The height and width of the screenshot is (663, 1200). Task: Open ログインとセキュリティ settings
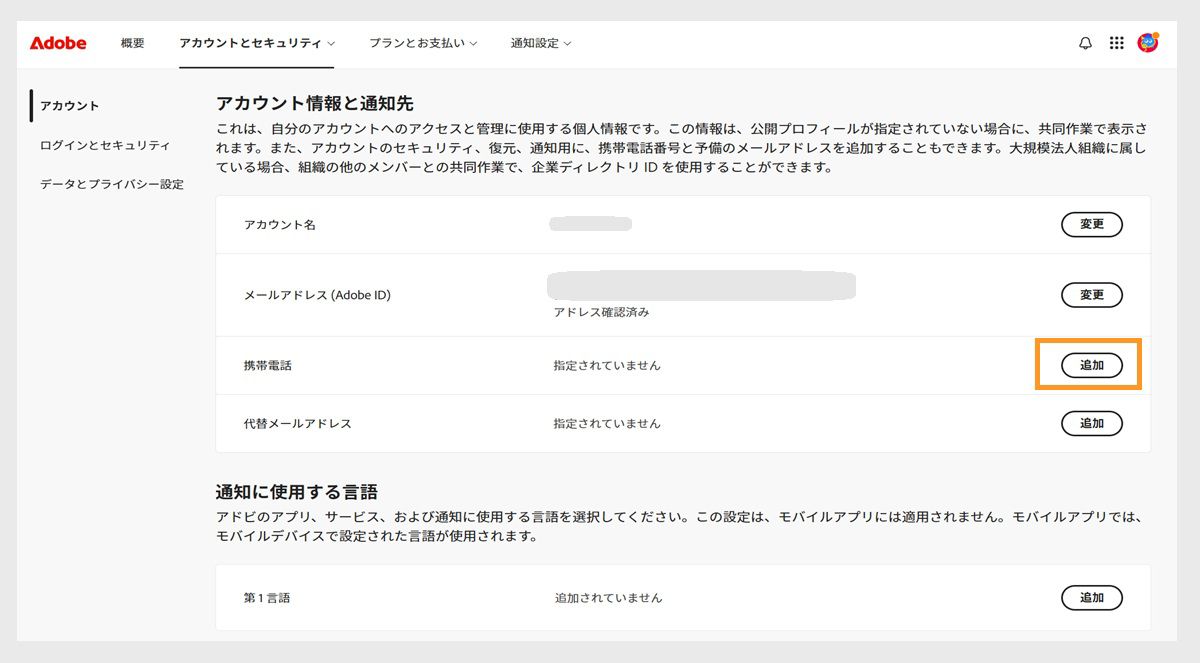[104, 144]
